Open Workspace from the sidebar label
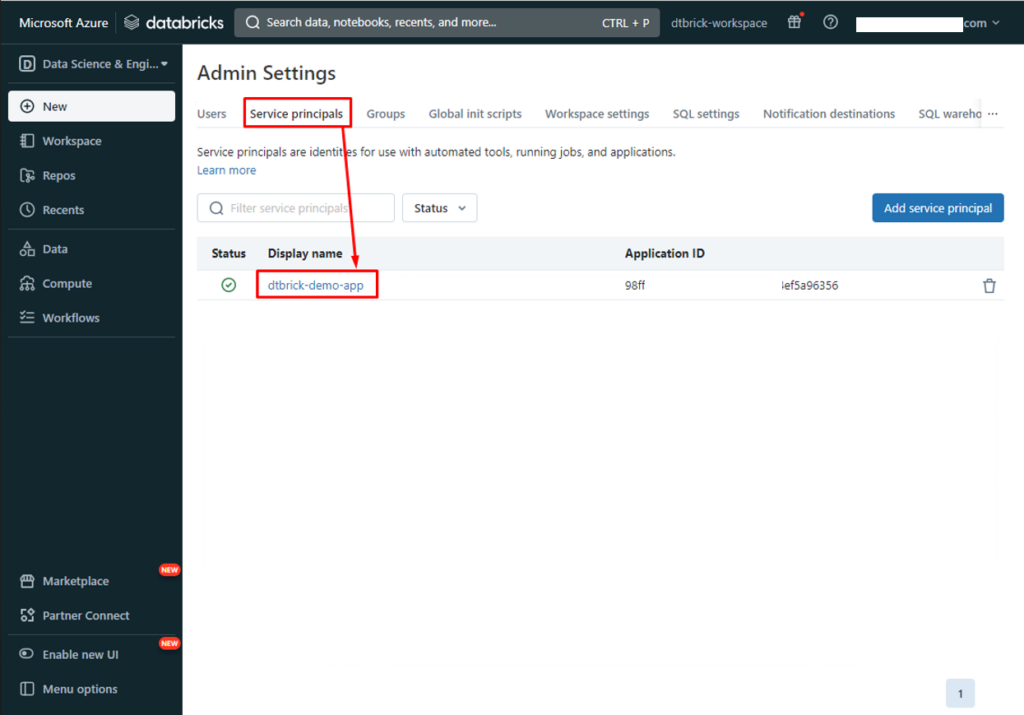The height and width of the screenshot is (715, 1024). [72, 141]
